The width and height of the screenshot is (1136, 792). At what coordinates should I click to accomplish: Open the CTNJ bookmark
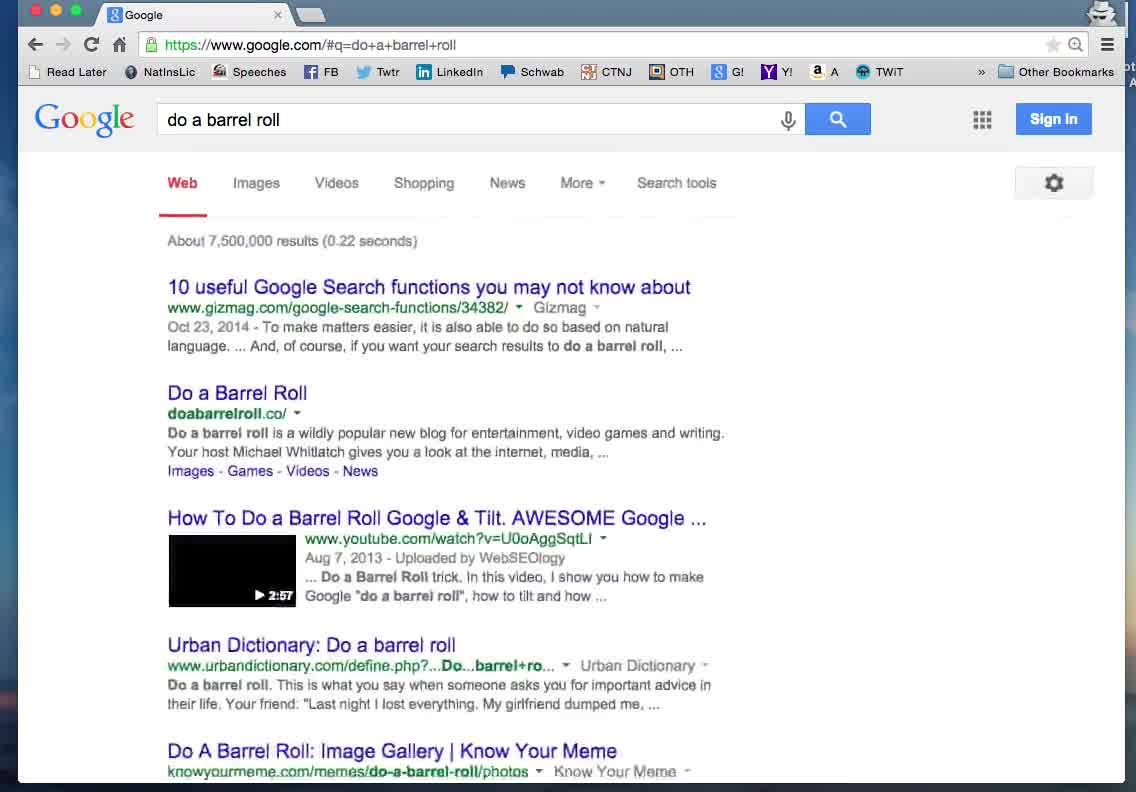click(606, 72)
